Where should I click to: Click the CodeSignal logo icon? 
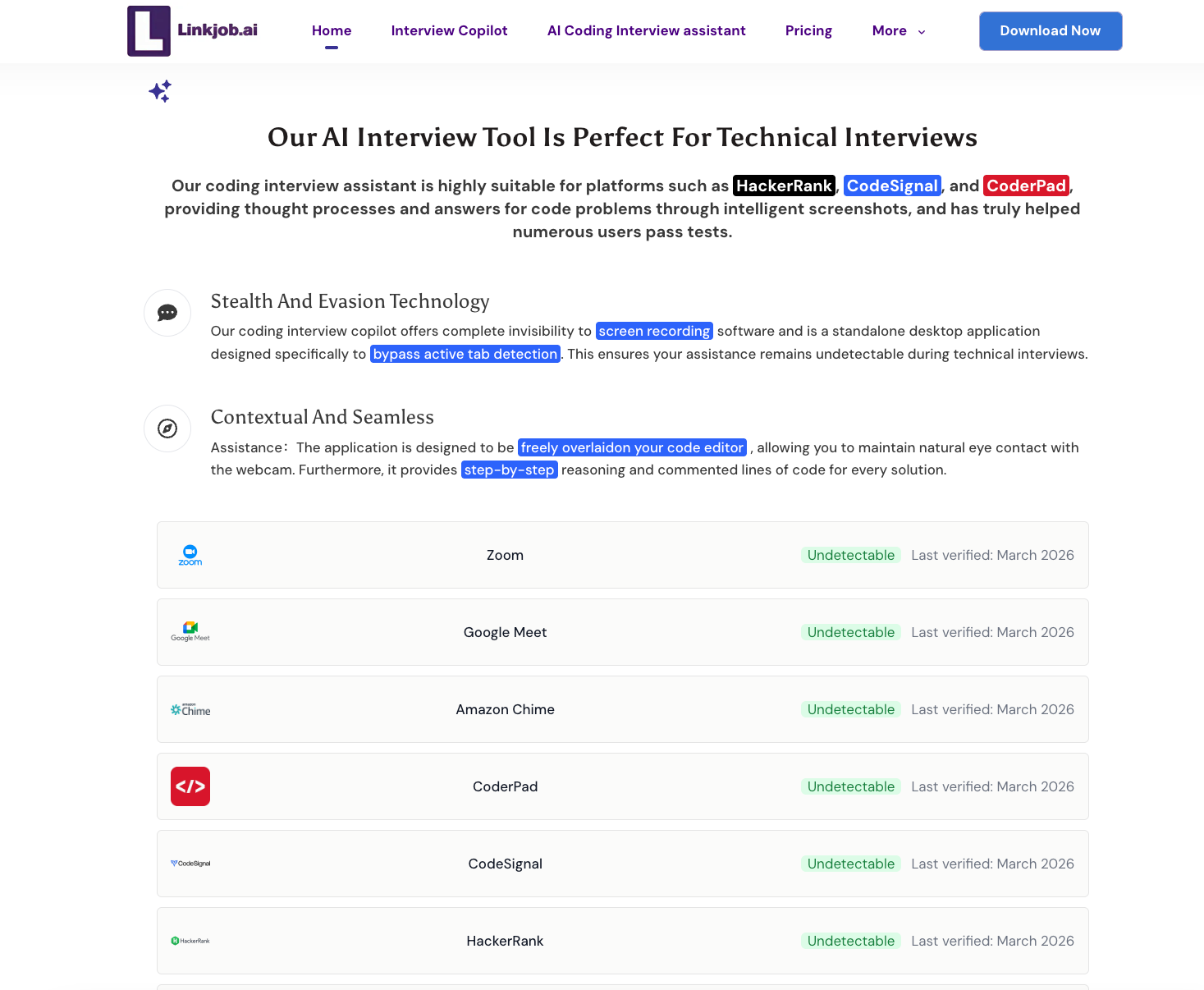point(190,864)
